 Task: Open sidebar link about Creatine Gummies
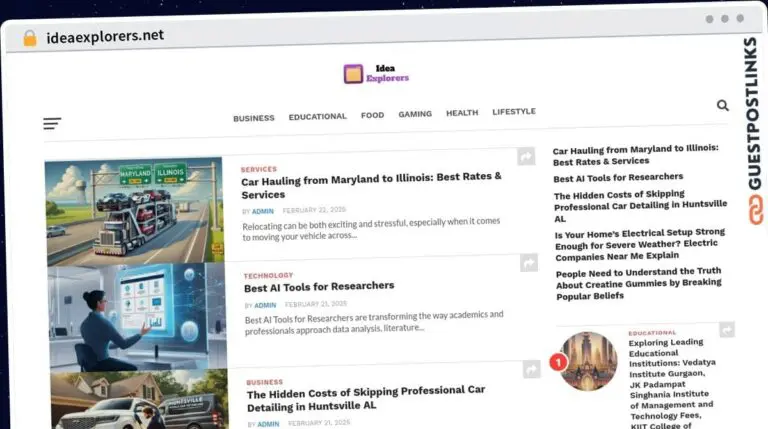click(638, 283)
